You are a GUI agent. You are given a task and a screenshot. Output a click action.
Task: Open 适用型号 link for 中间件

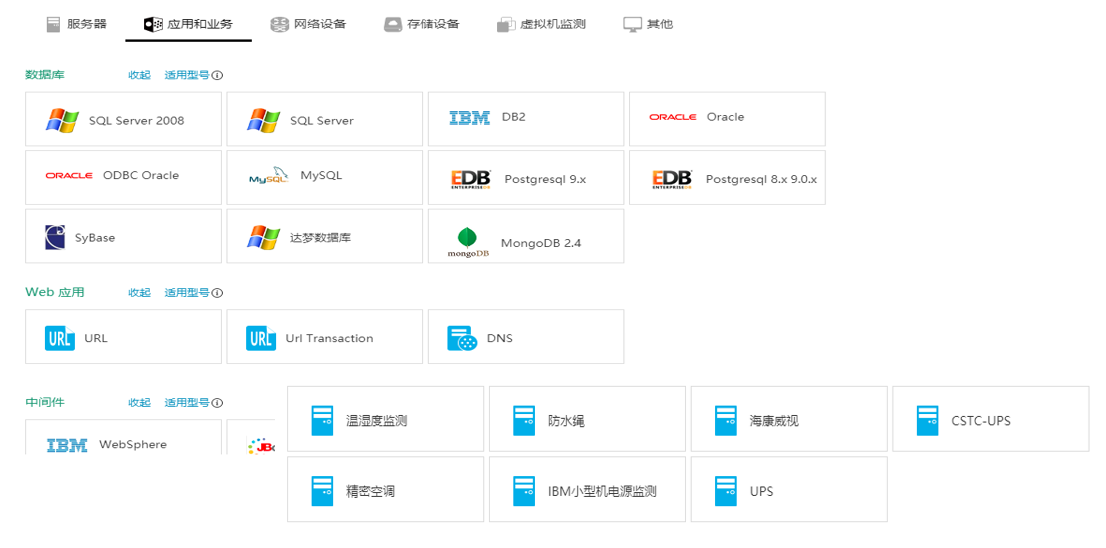tap(187, 402)
